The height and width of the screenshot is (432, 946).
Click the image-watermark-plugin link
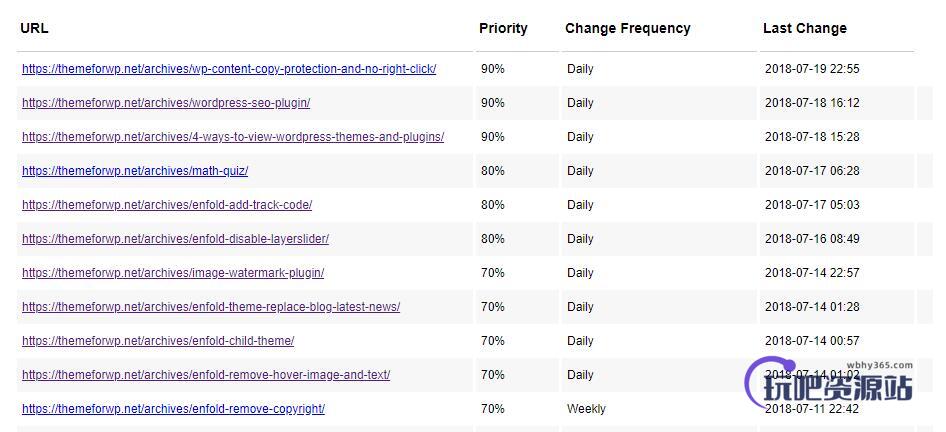pos(173,273)
